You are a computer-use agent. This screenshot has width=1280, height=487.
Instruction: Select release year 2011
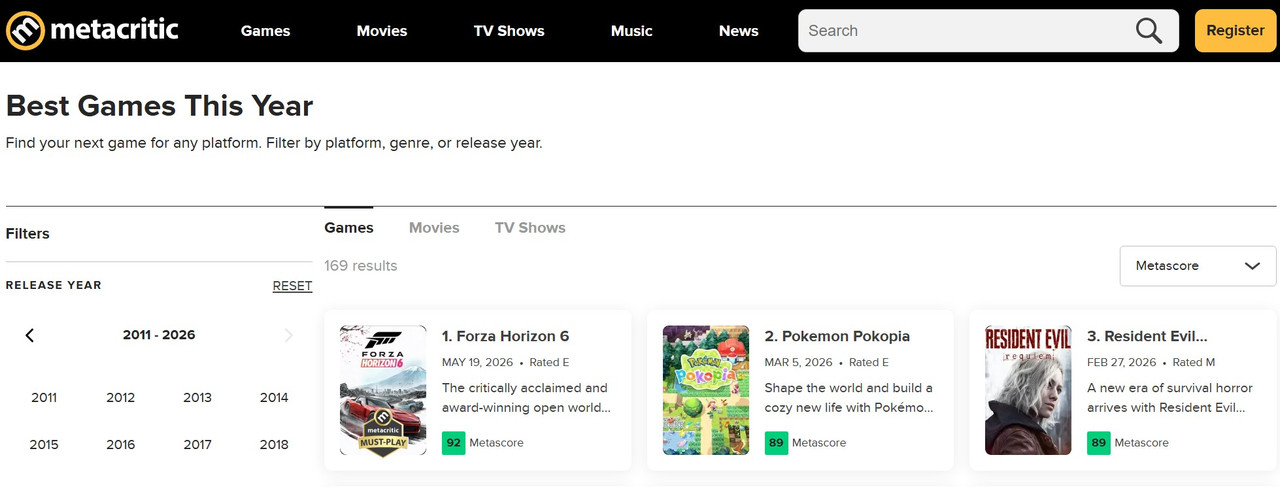pyautogui.click(x=44, y=397)
